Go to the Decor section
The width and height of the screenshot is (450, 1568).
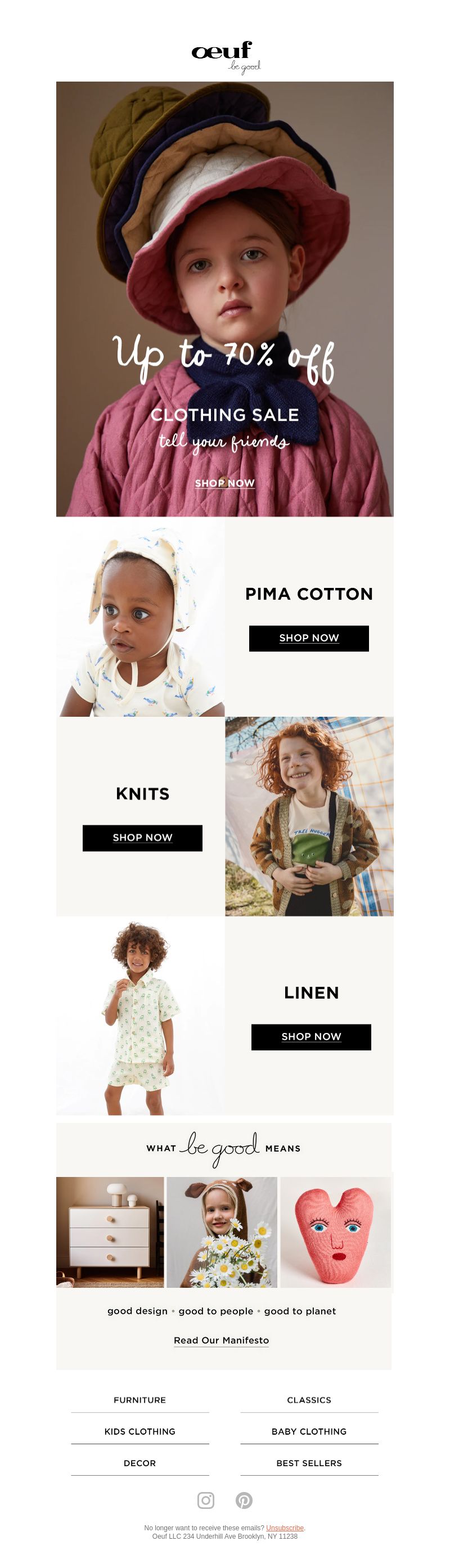coord(139,1463)
